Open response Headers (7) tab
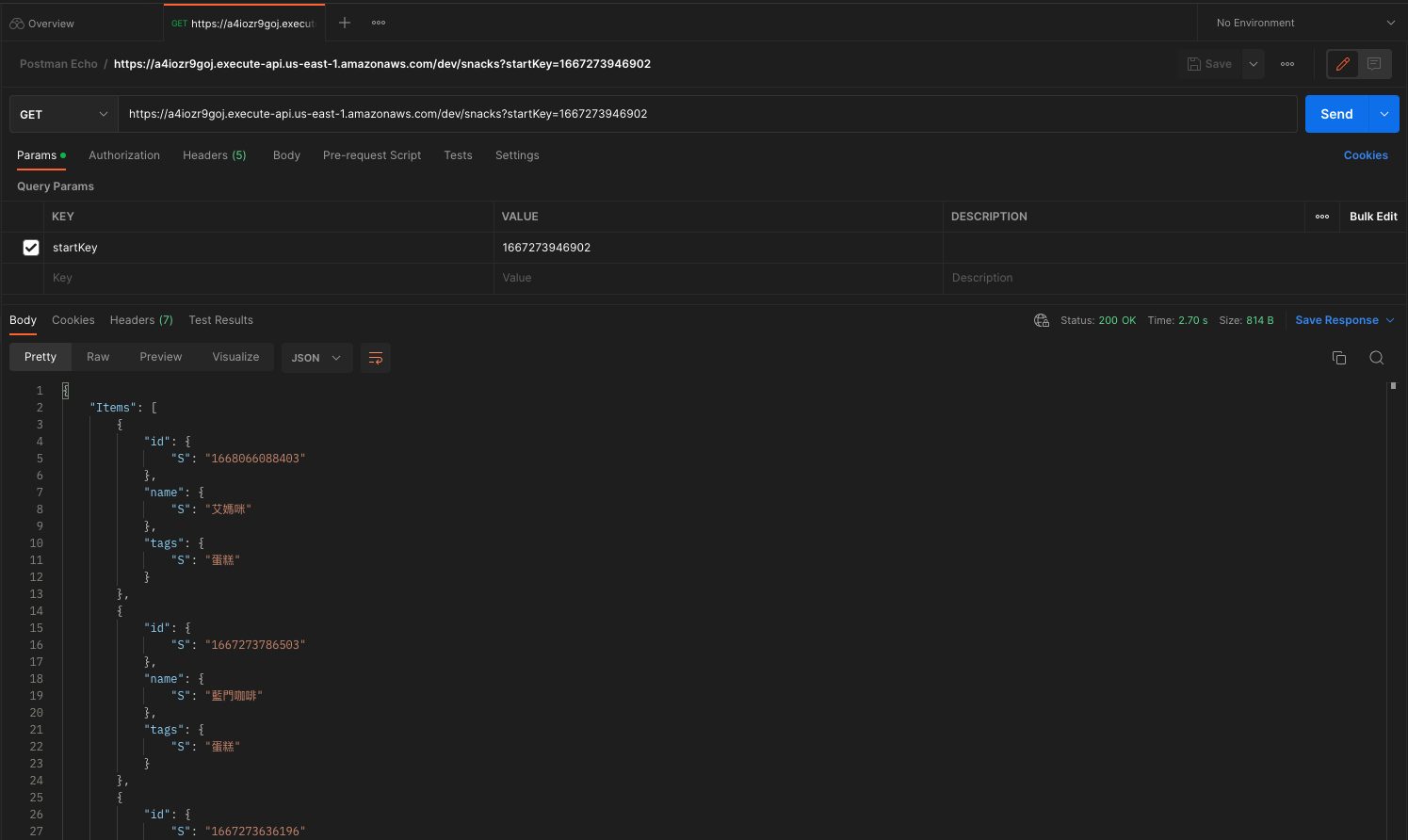Image resolution: width=1408 pixels, height=840 pixels. point(141,320)
